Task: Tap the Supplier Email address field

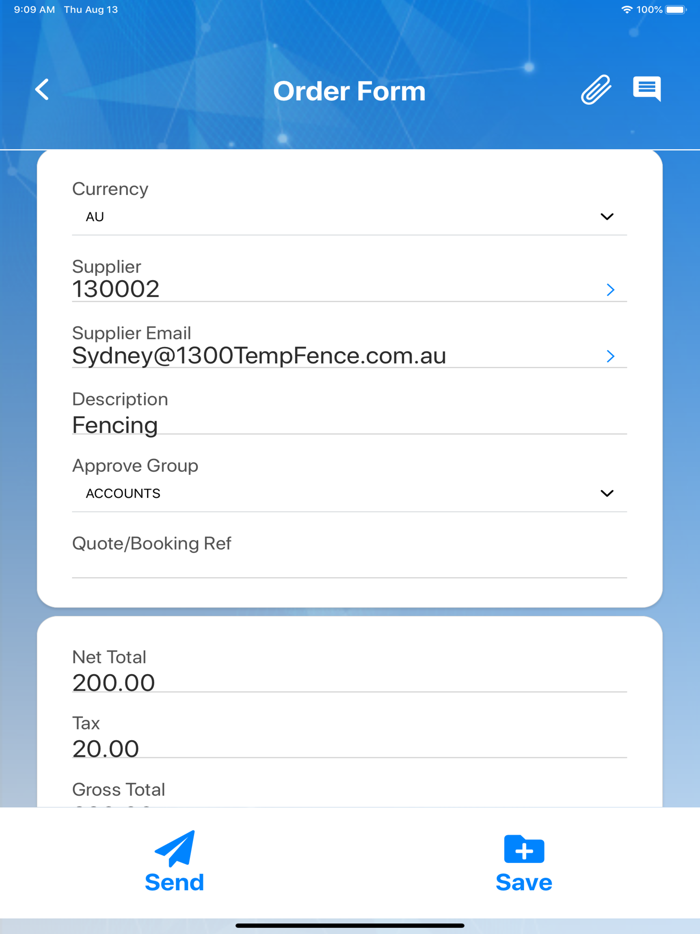Action: pyautogui.click(x=259, y=356)
